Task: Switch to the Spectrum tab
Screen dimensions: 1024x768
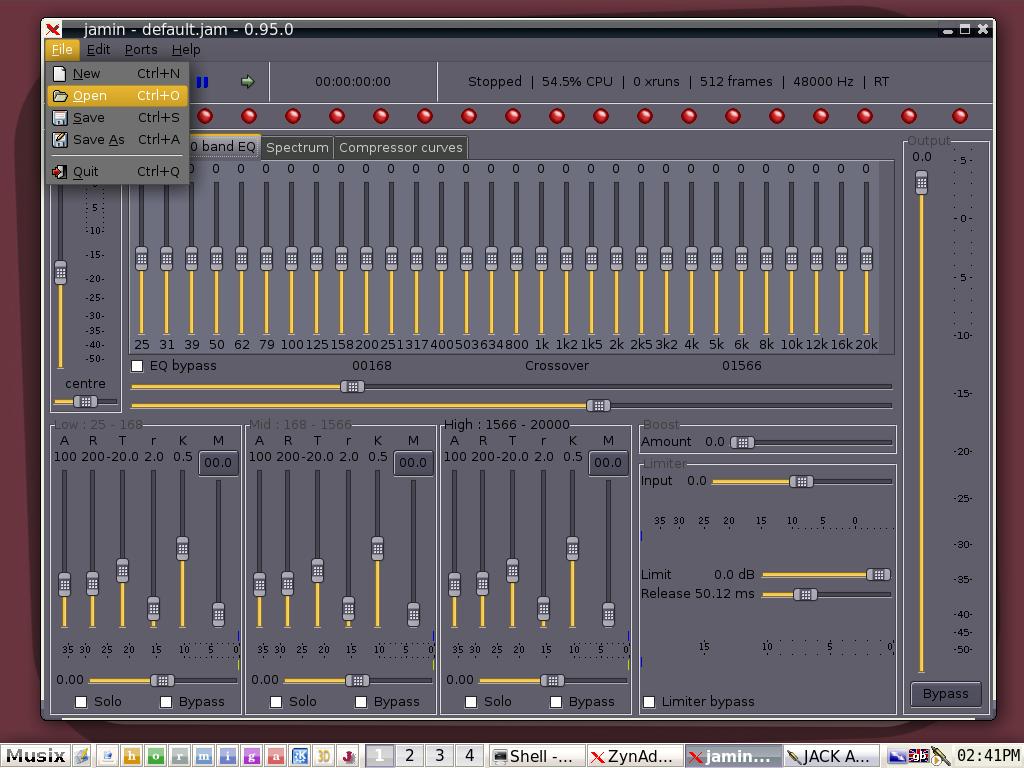Action: 297,147
